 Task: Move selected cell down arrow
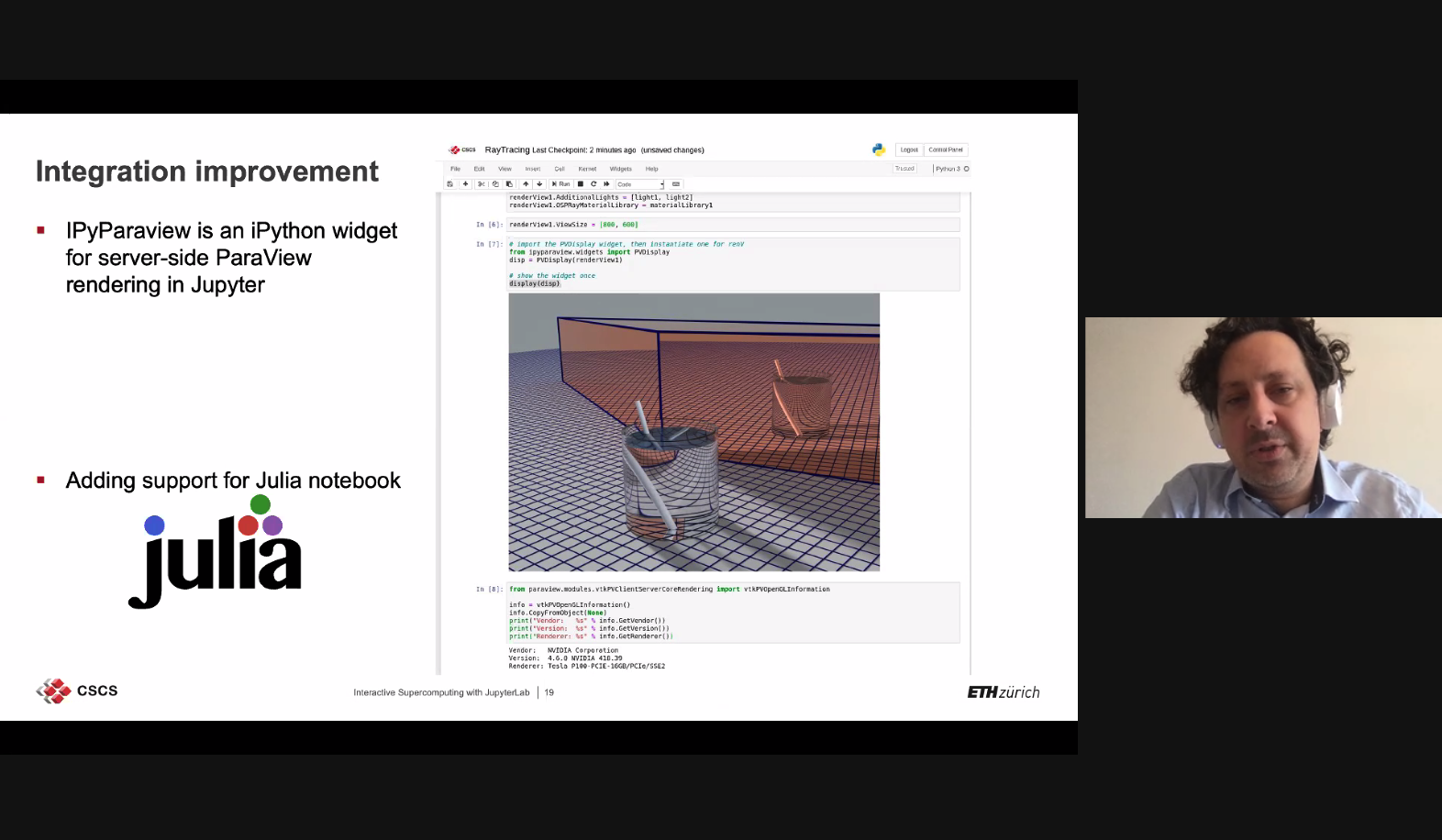click(x=539, y=184)
